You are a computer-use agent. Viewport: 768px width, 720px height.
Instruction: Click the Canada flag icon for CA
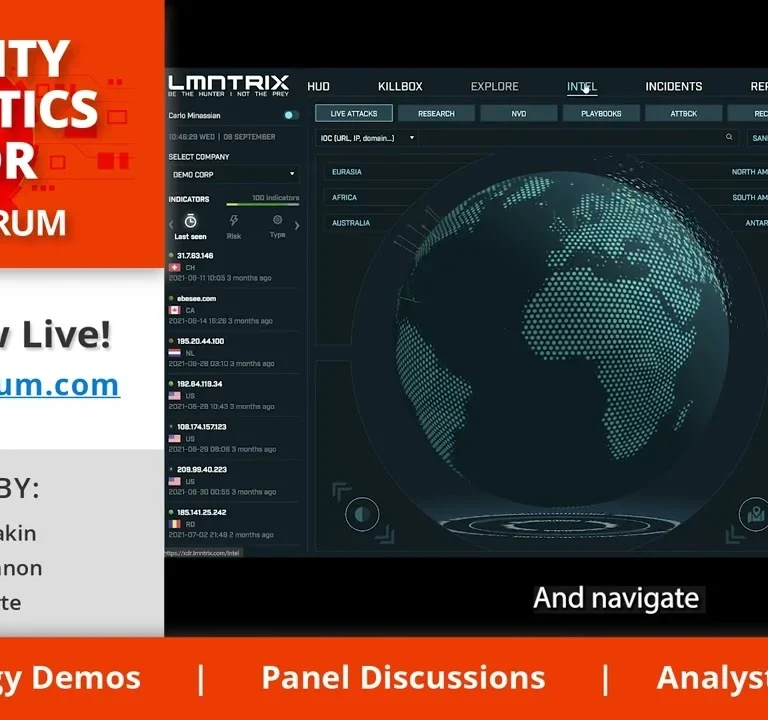click(174, 310)
